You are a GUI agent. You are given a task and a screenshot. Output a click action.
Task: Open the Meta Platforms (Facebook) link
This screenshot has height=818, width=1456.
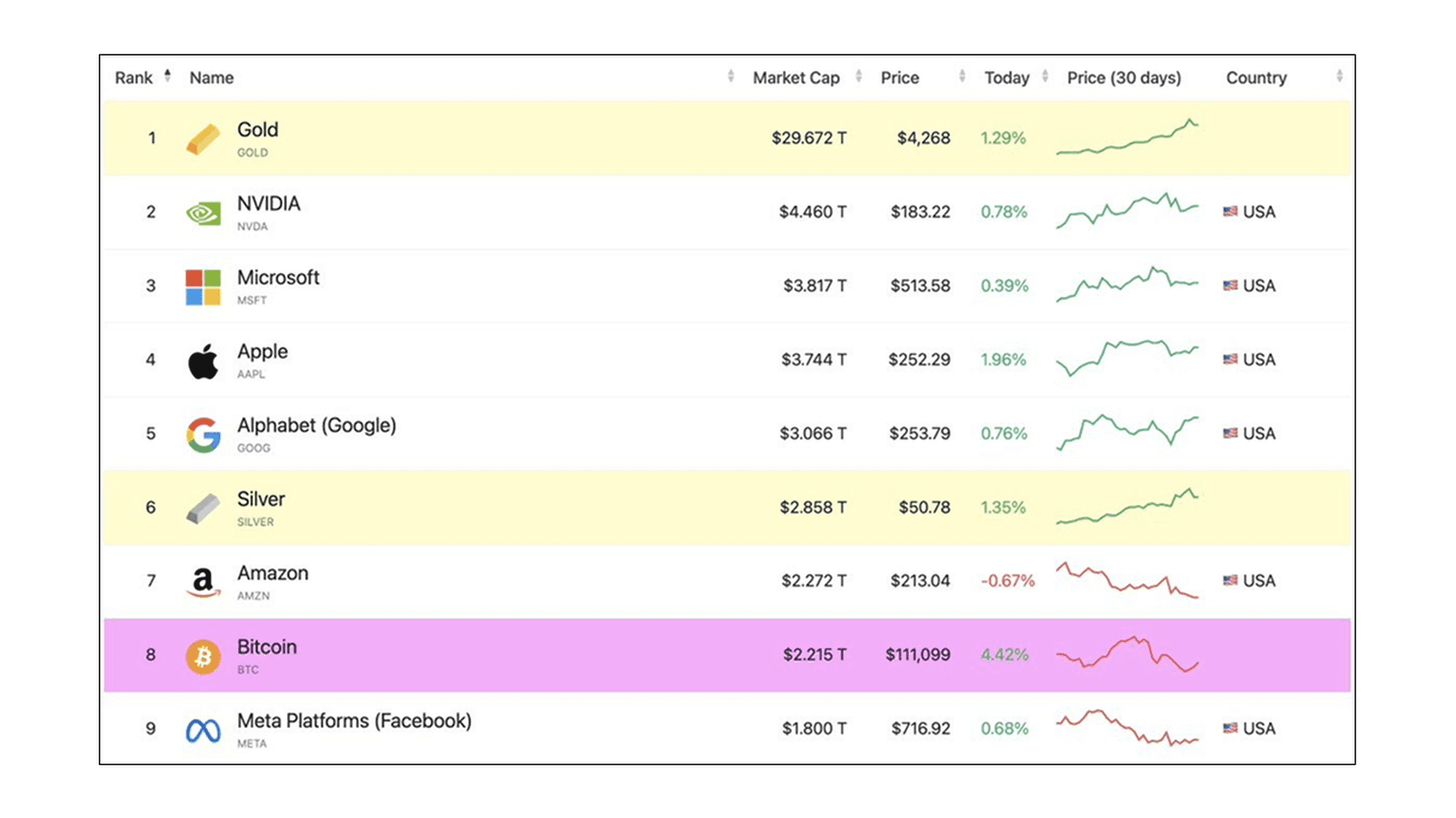(354, 721)
